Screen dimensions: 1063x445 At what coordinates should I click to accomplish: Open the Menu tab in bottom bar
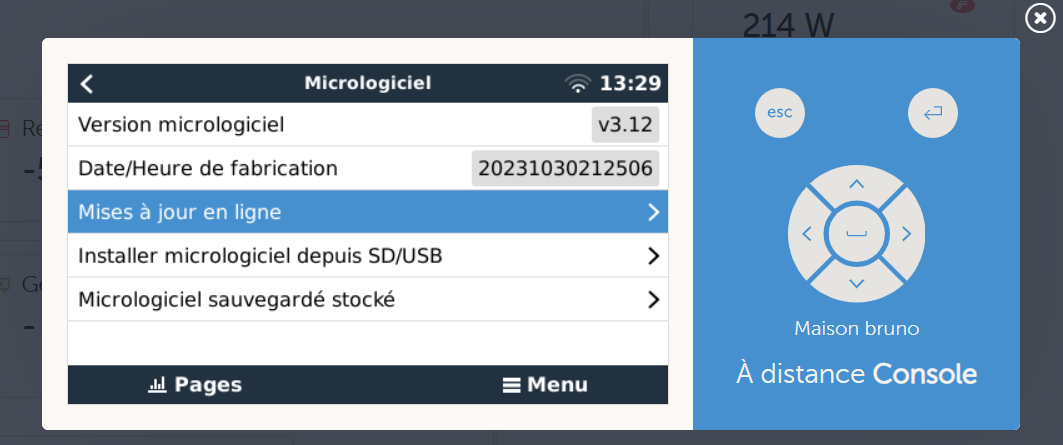545,385
